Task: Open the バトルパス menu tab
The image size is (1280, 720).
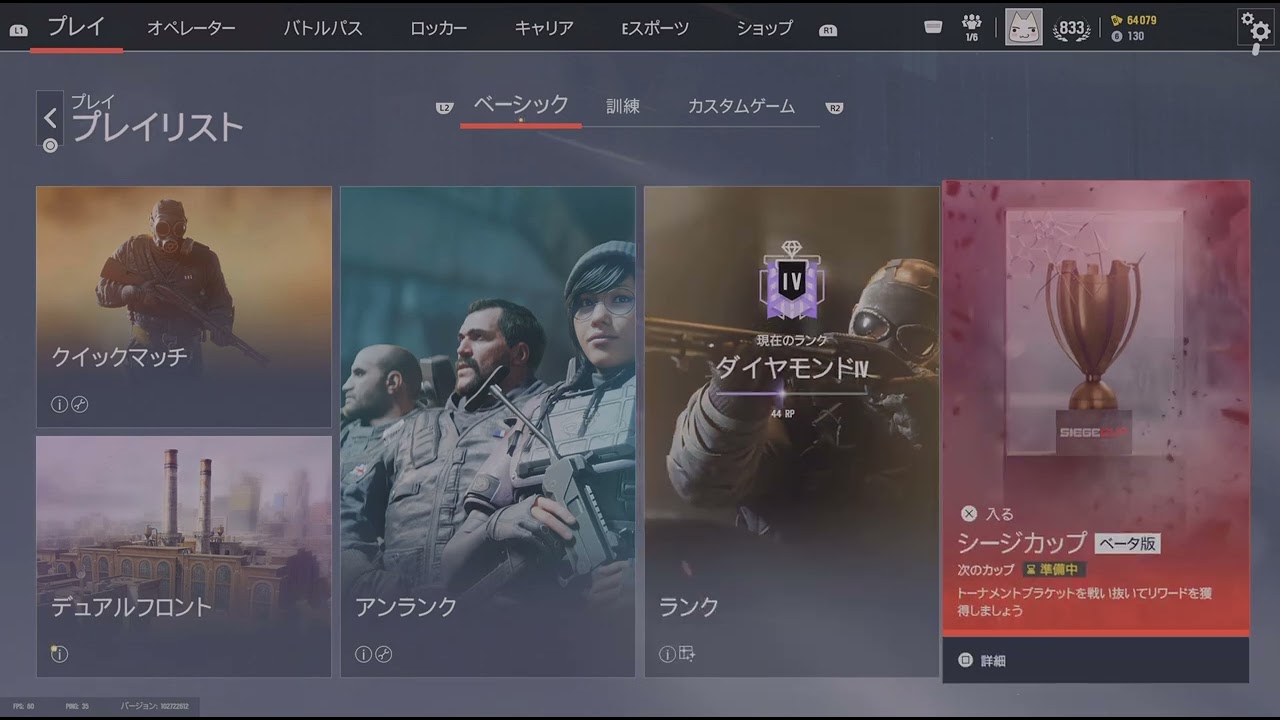Action: coord(323,28)
